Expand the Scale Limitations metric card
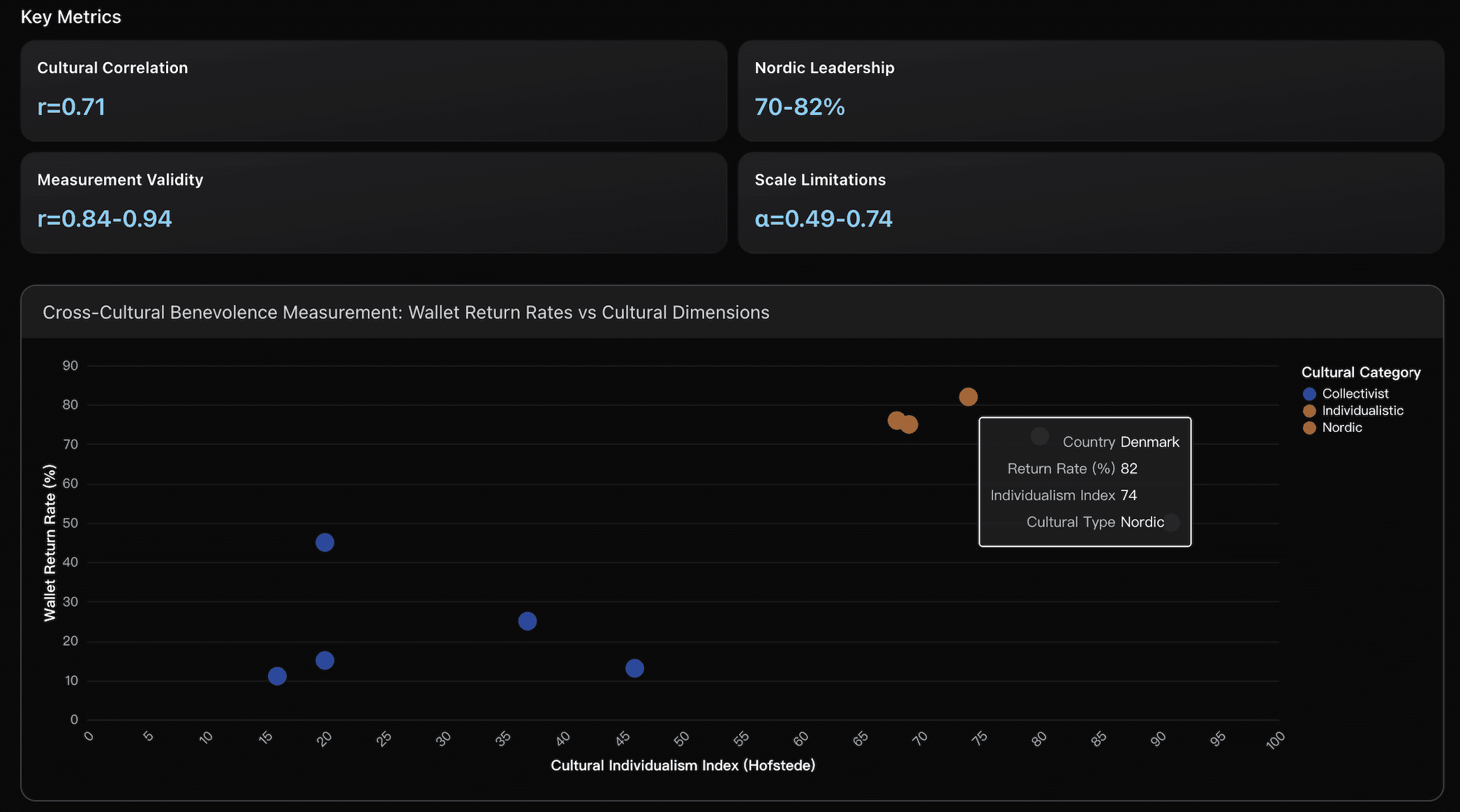The image size is (1460, 812). (1090, 203)
